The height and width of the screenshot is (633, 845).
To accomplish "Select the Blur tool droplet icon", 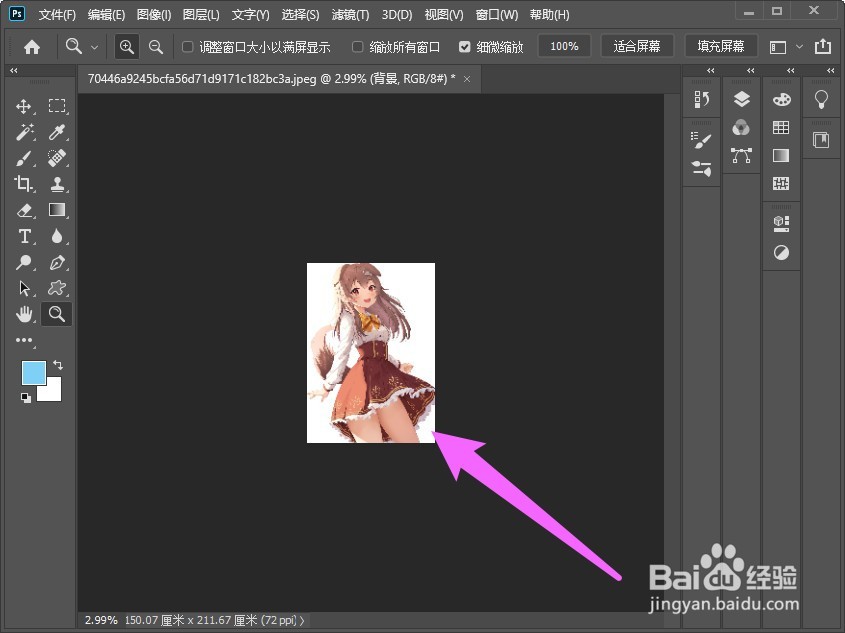I will tap(57, 236).
